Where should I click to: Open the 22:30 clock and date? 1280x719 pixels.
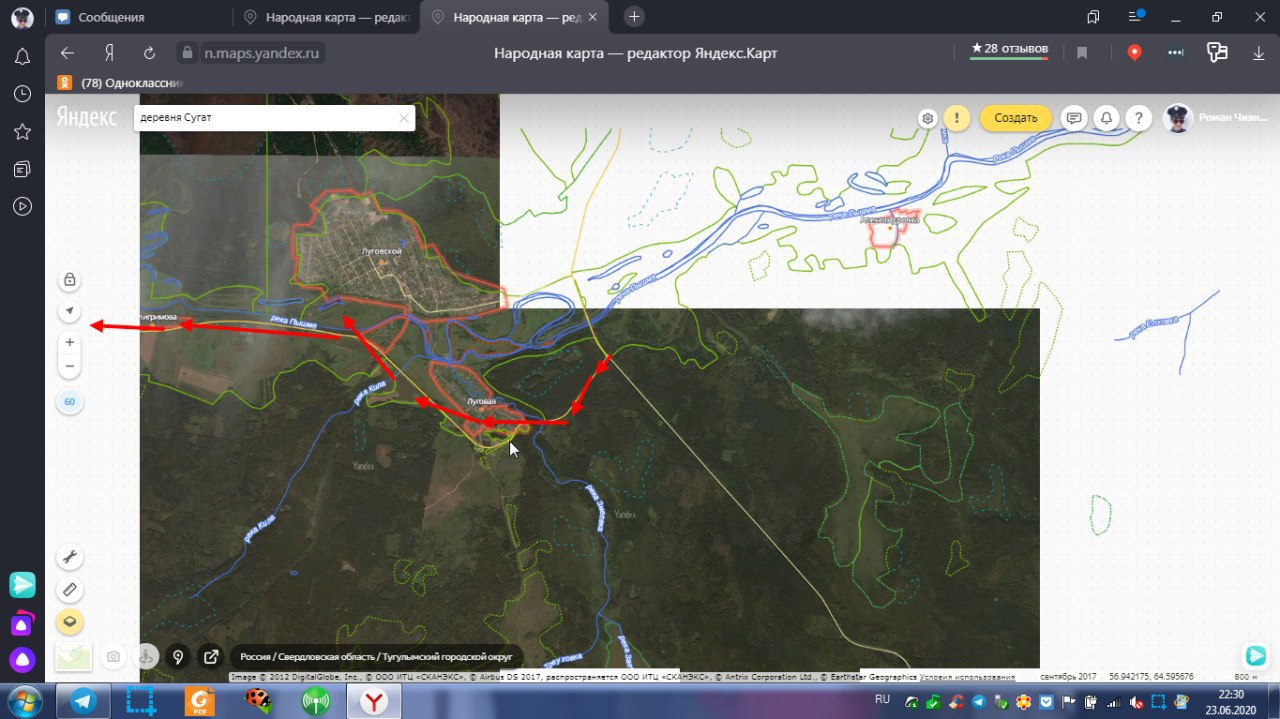(1231, 701)
